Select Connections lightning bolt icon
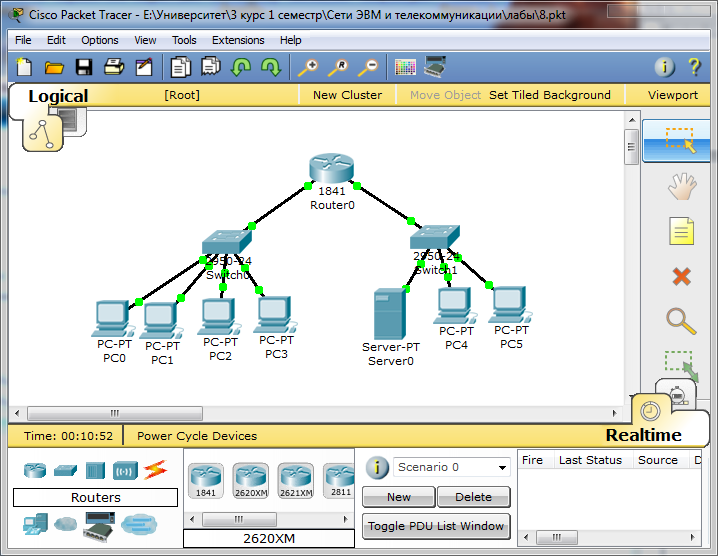Viewport: 718px width, 556px height. 155,470
